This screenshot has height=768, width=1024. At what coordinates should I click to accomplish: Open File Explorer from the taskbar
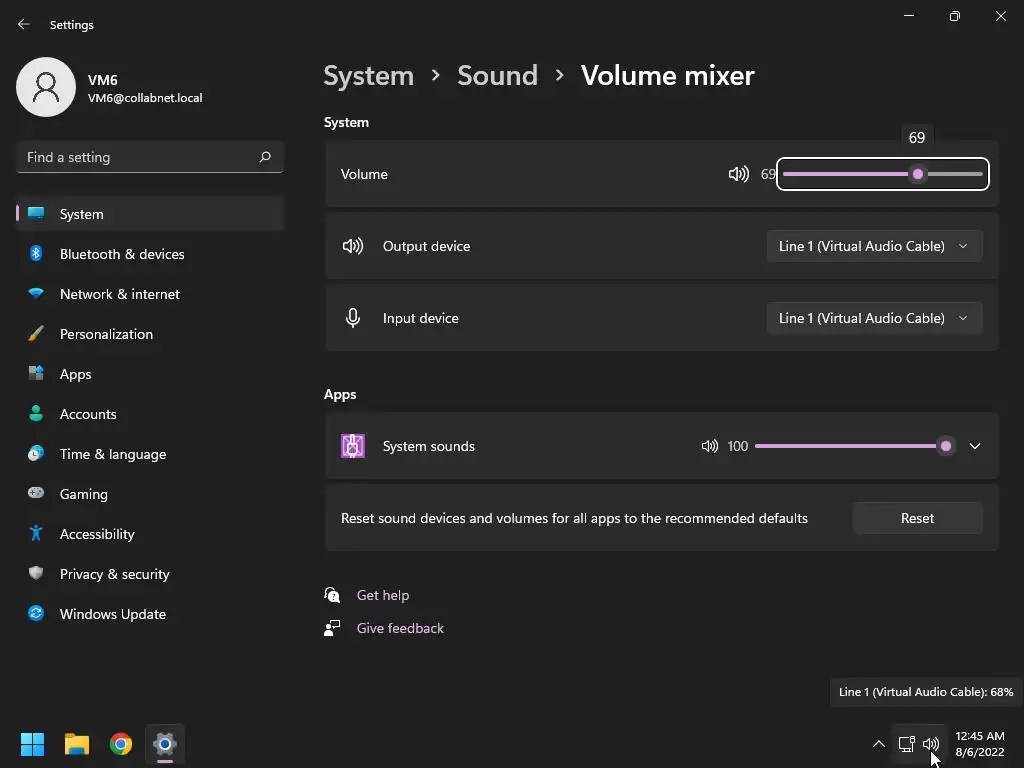pos(77,744)
